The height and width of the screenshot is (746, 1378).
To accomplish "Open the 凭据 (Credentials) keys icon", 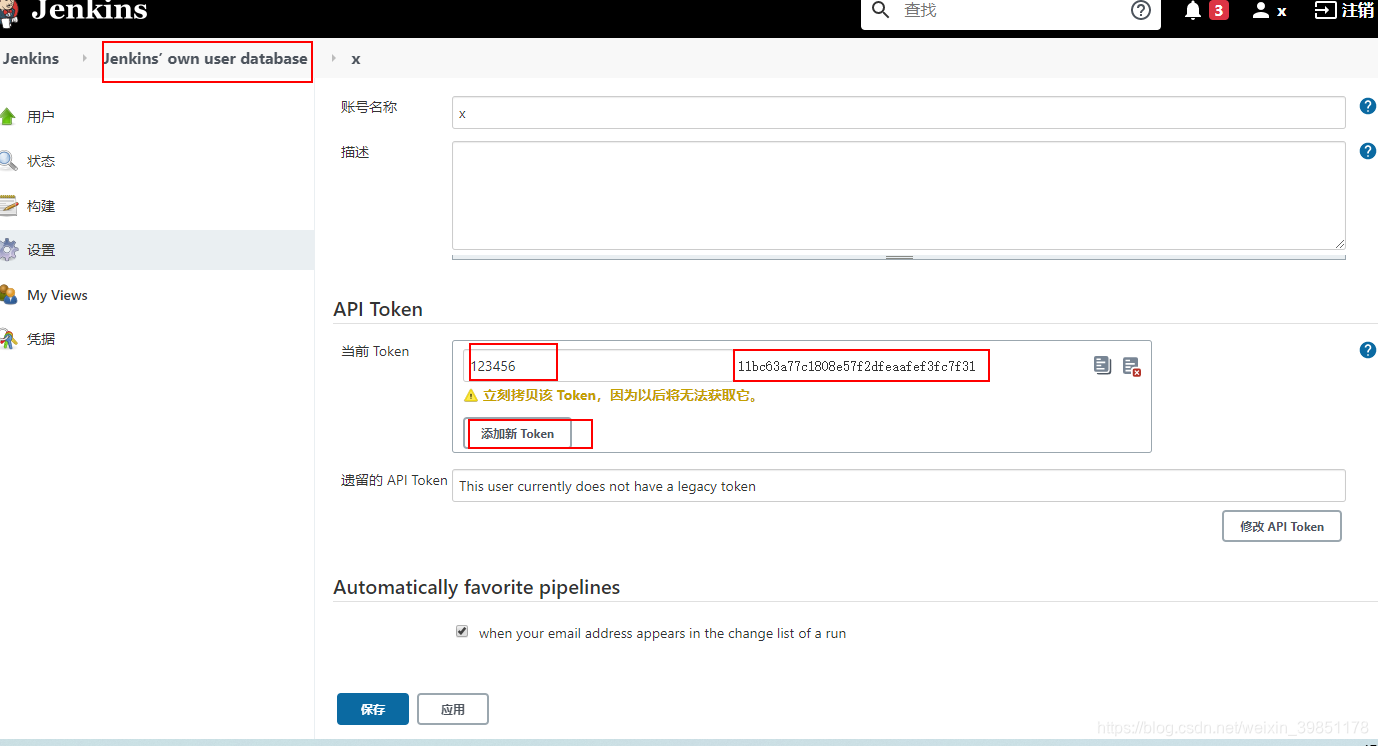I will (12, 338).
